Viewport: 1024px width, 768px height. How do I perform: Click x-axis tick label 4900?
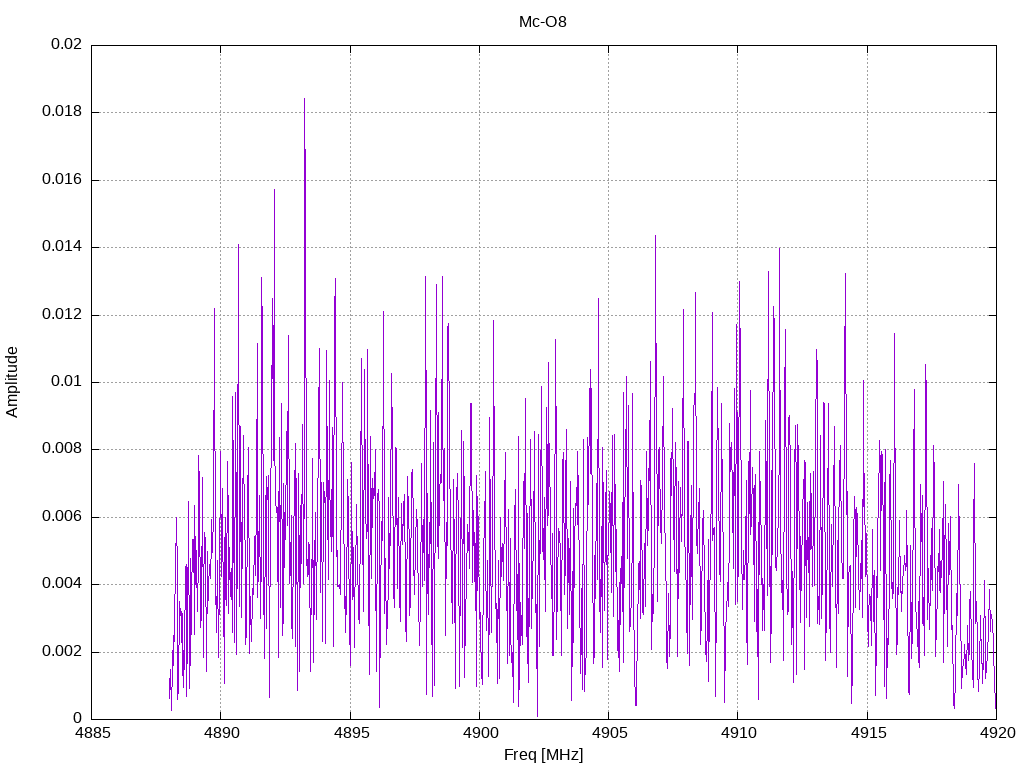(480, 733)
